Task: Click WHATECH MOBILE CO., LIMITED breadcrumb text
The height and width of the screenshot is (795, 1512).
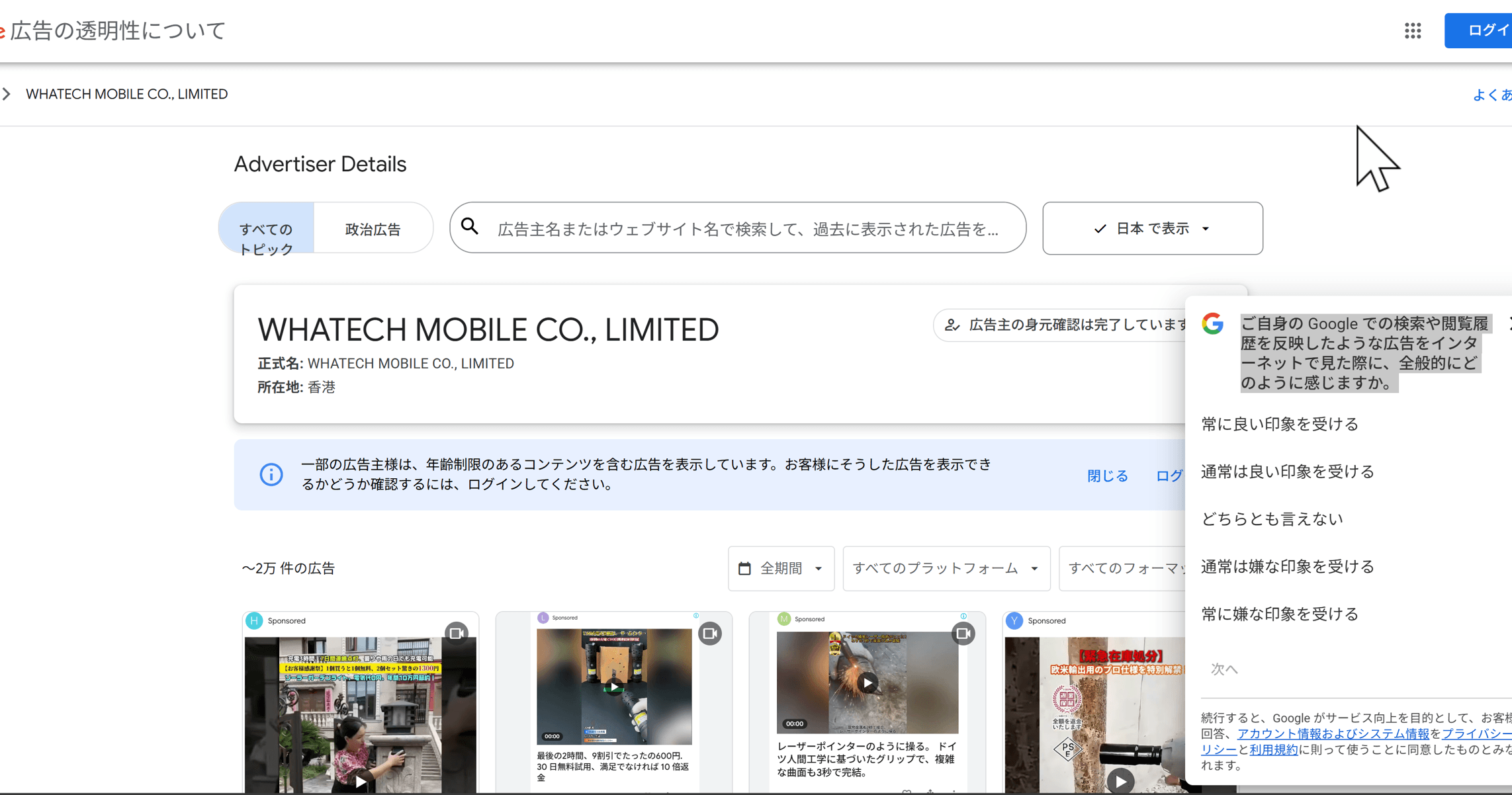Action: coord(126,94)
